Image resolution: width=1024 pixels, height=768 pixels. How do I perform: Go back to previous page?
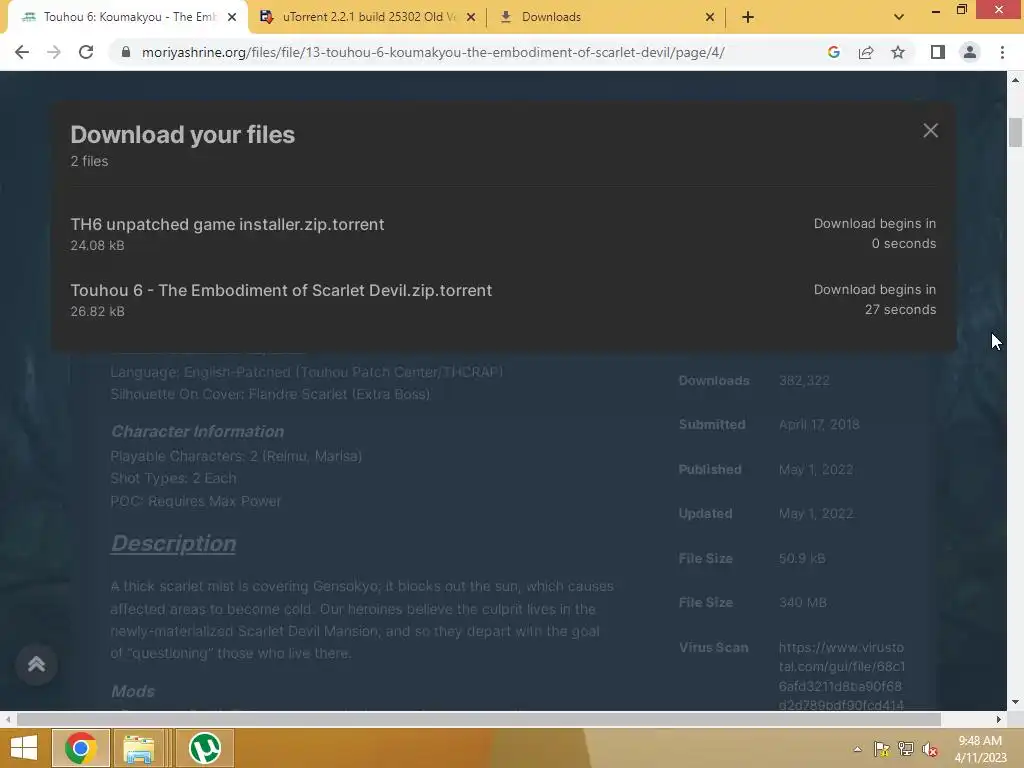(x=22, y=52)
